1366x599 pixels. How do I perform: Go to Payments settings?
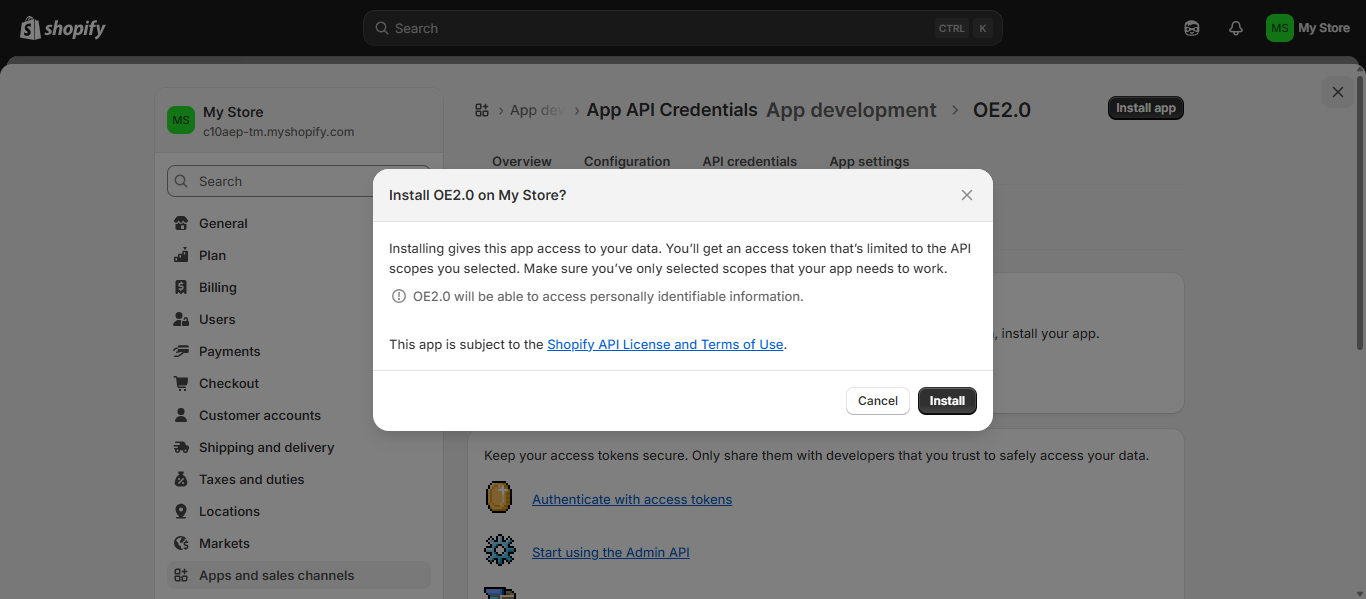click(x=229, y=351)
